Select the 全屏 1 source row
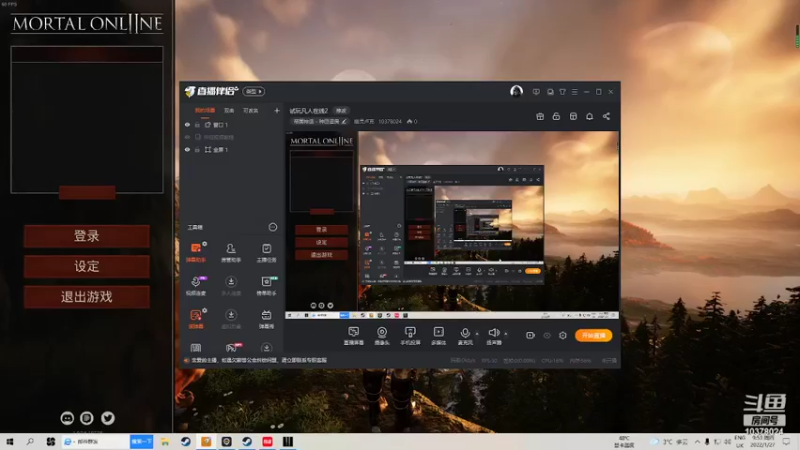The width and height of the screenshot is (800, 450). [232, 149]
